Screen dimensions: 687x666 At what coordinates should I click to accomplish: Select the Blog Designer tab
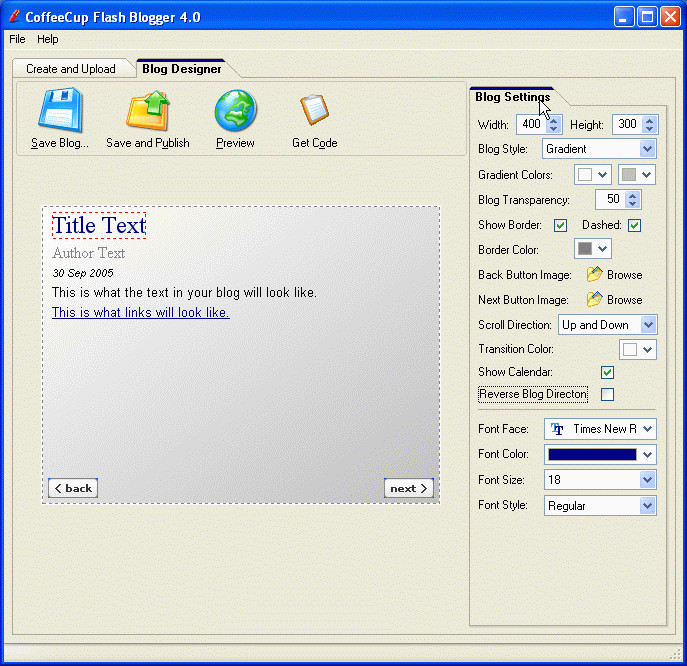tap(181, 69)
